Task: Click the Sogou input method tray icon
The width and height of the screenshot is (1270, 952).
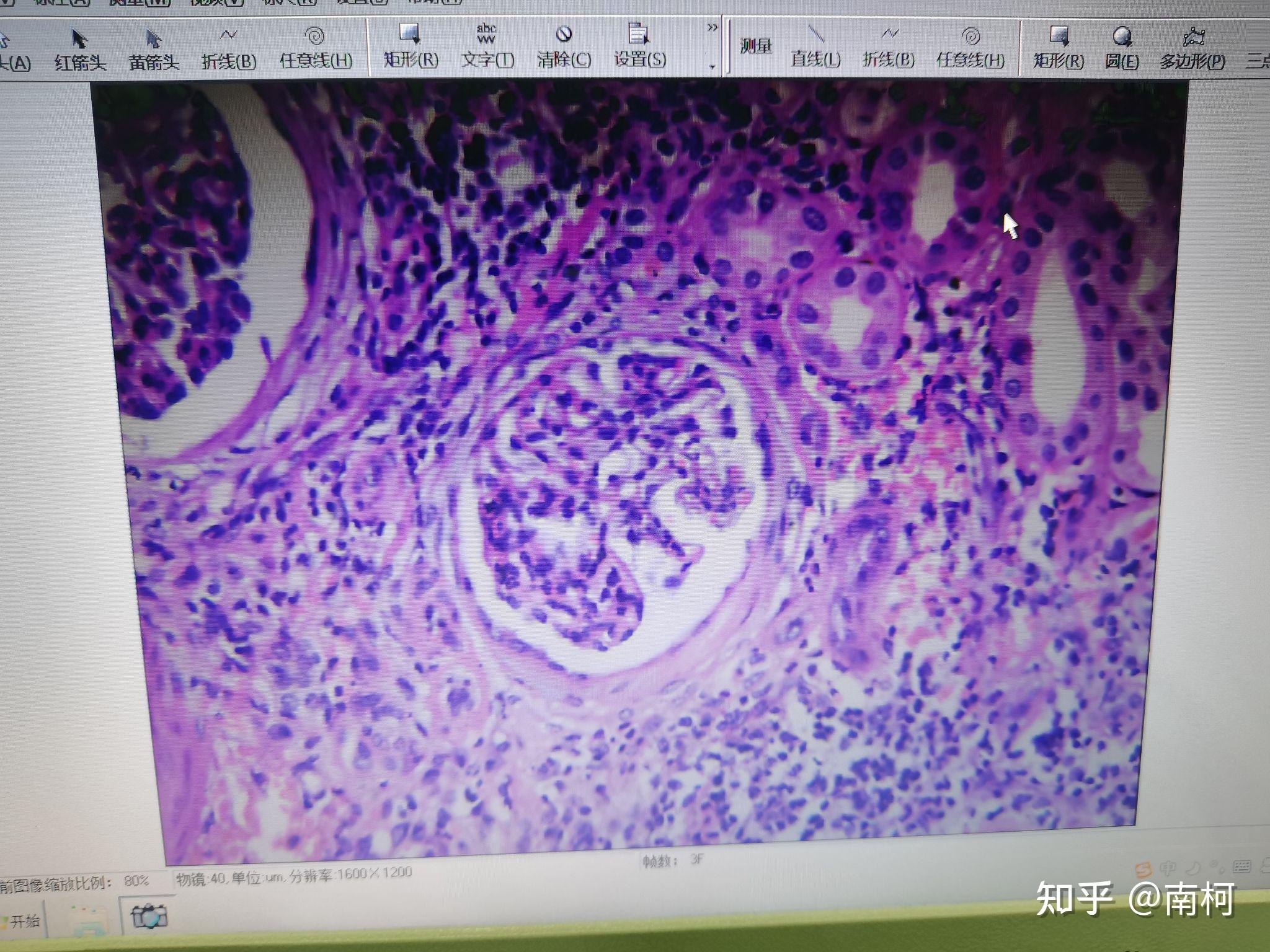Action: pyautogui.click(x=1143, y=869)
